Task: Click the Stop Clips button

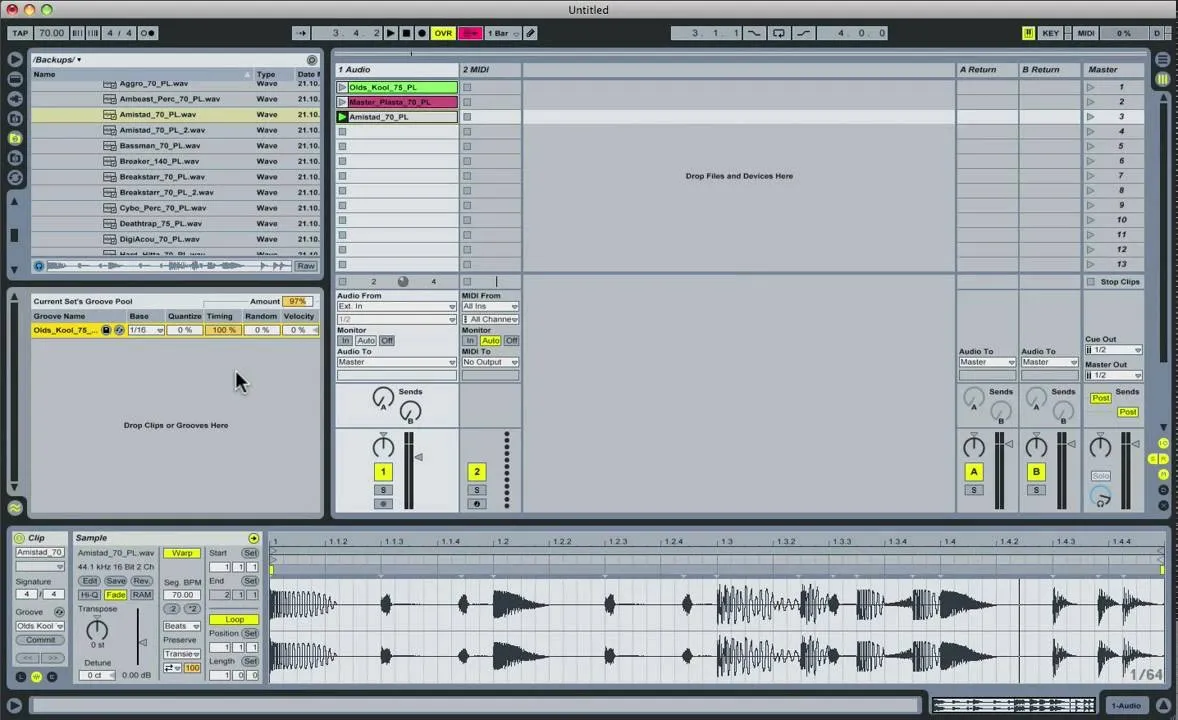Action: [x=1113, y=282]
